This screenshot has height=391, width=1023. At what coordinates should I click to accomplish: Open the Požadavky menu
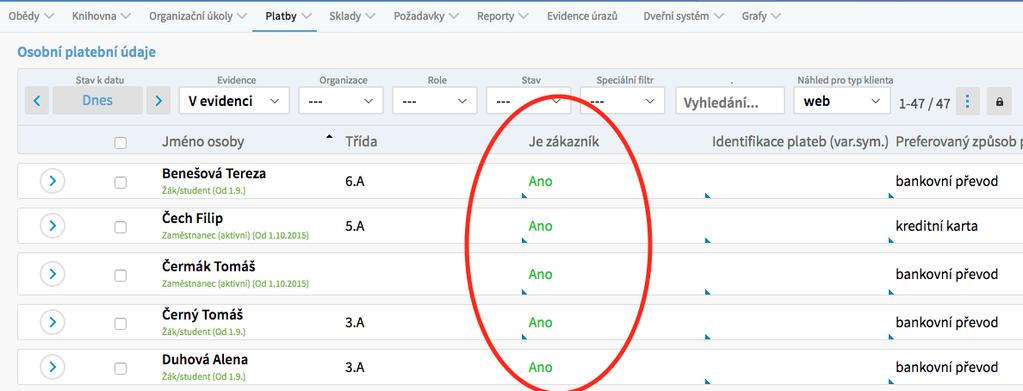426,16
